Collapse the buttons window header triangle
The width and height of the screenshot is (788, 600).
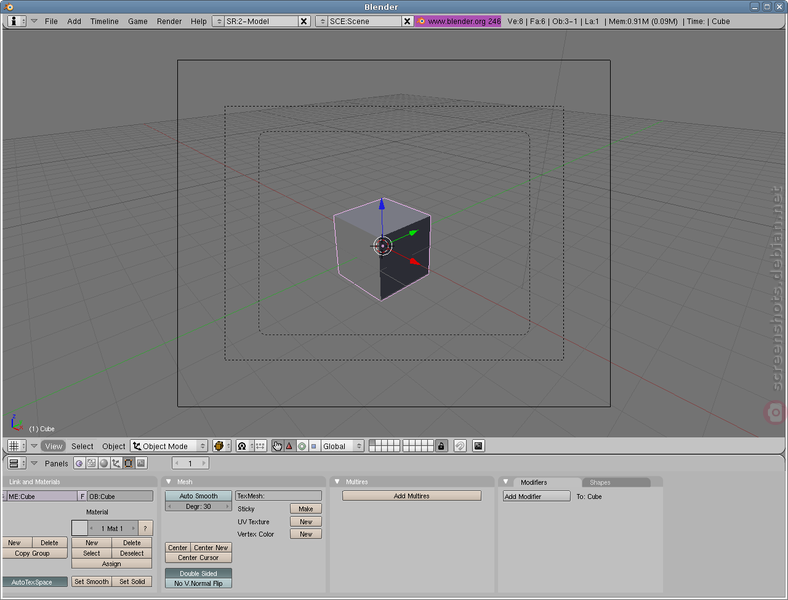(34, 463)
